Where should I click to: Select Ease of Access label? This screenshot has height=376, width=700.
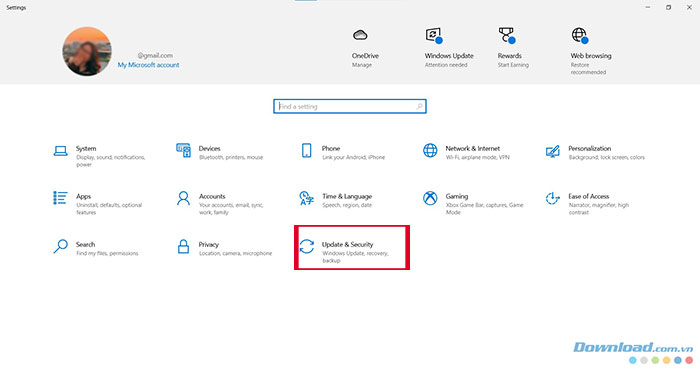tap(588, 196)
